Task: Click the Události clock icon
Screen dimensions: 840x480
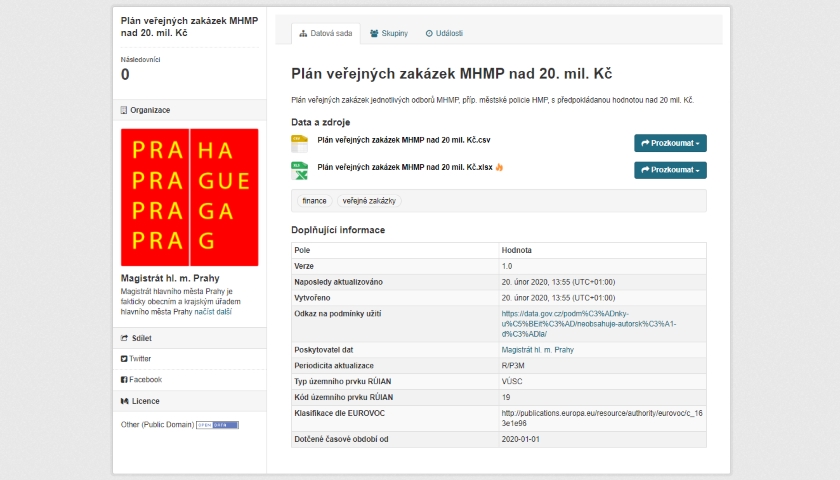Action: pyautogui.click(x=429, y=33)
